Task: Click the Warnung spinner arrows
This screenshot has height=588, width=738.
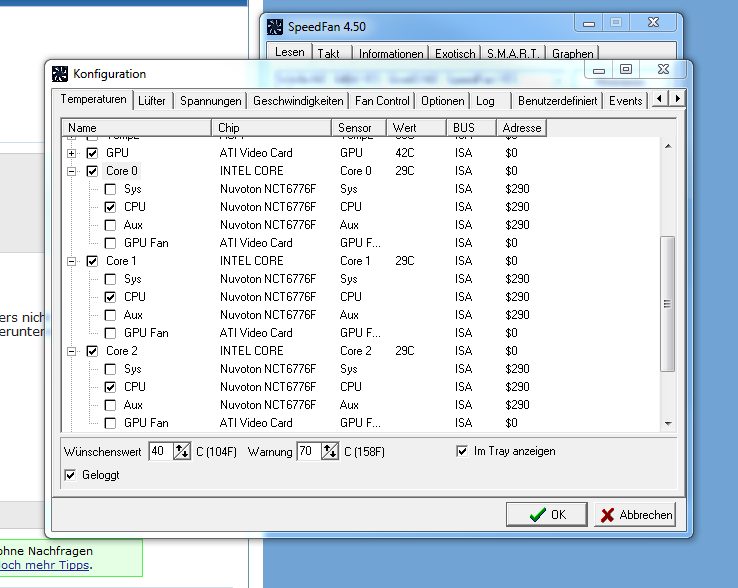Action: (330, 451)
